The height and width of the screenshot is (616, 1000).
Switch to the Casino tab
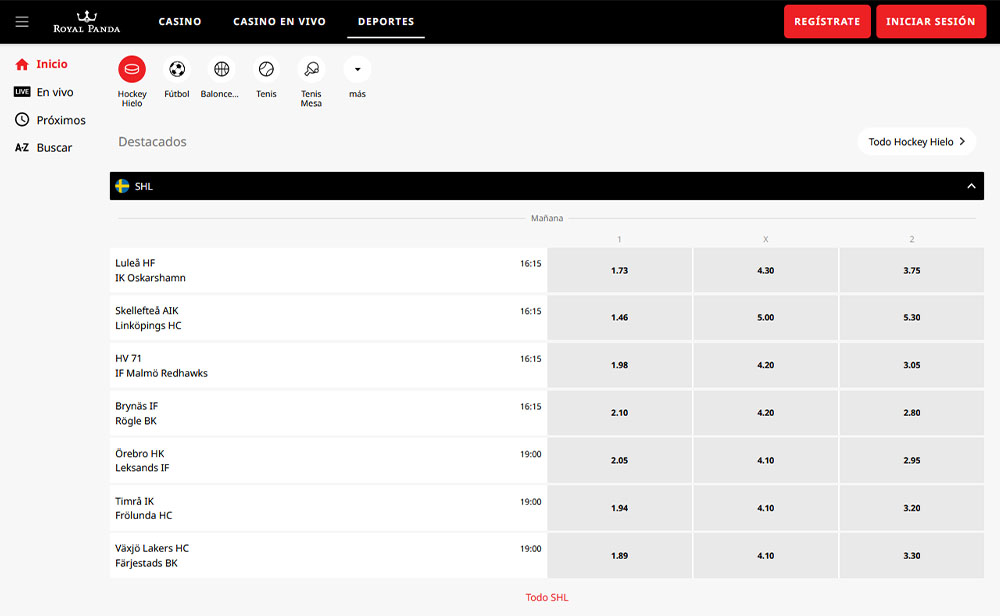180,21
